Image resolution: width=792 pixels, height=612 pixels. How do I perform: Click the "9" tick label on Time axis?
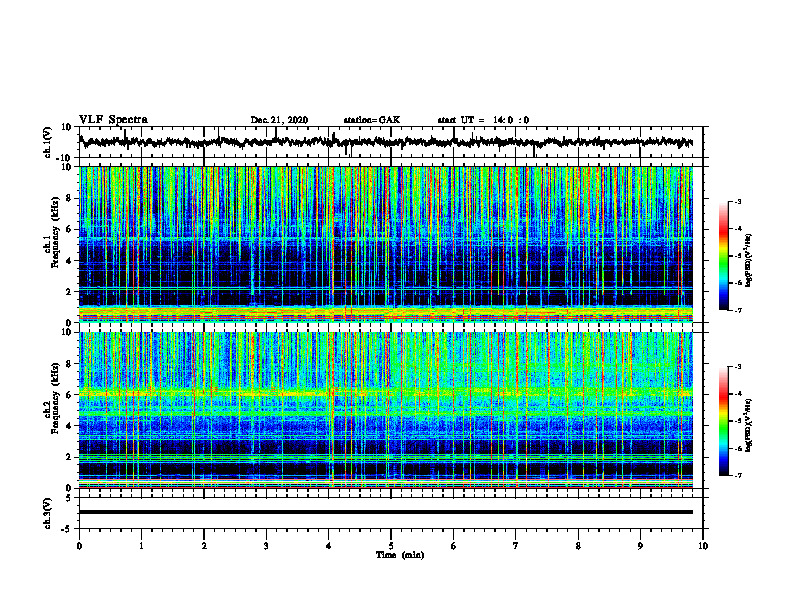click(x=640, y=546)
